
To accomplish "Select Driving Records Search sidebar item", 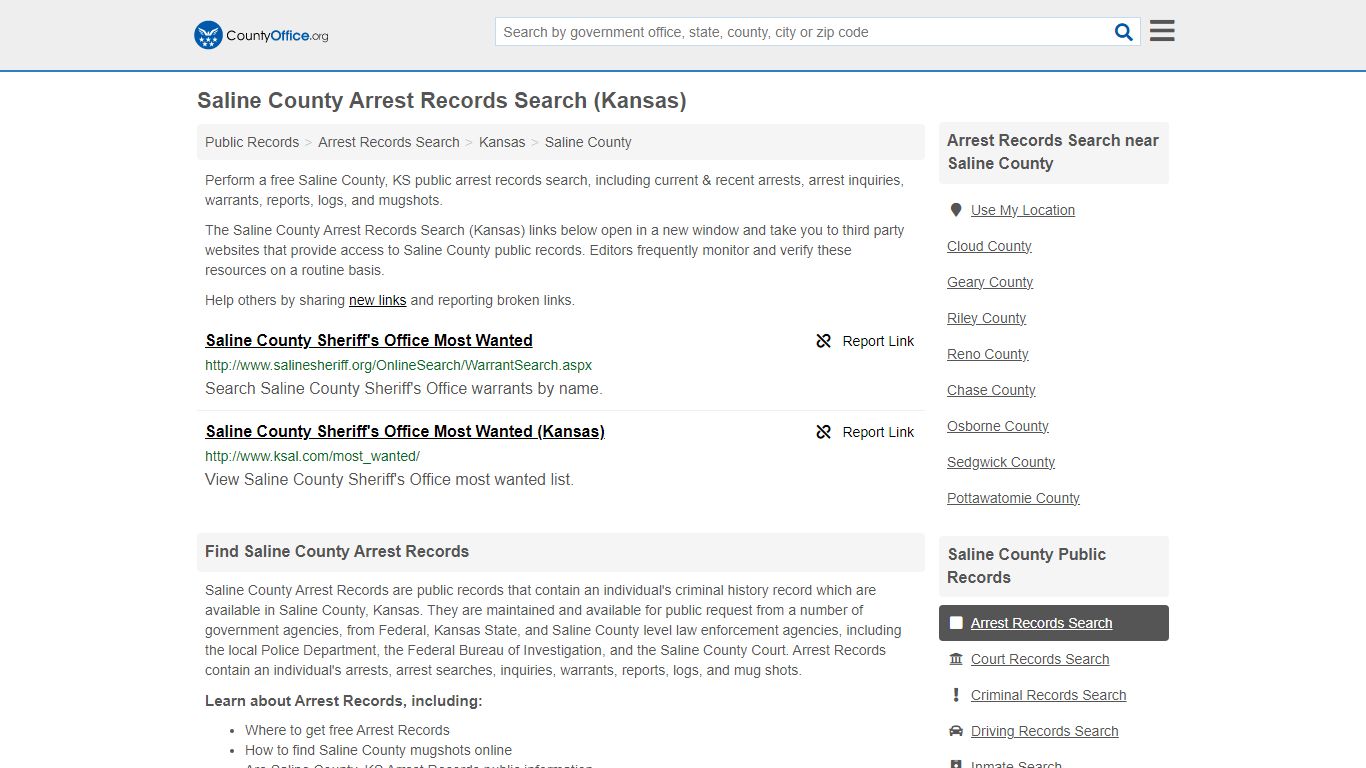I will click(x=1044, y=731).
